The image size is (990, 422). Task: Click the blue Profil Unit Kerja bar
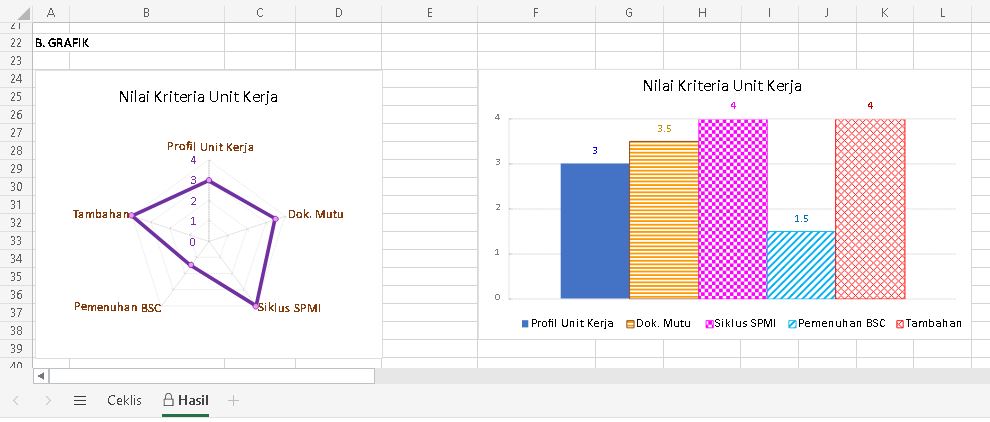click(594, 230)
